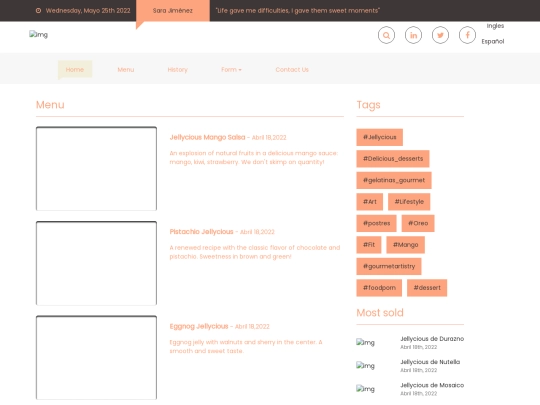
Task: Open Pistachio Jellycious title link
Action: (x=201, y=232)
